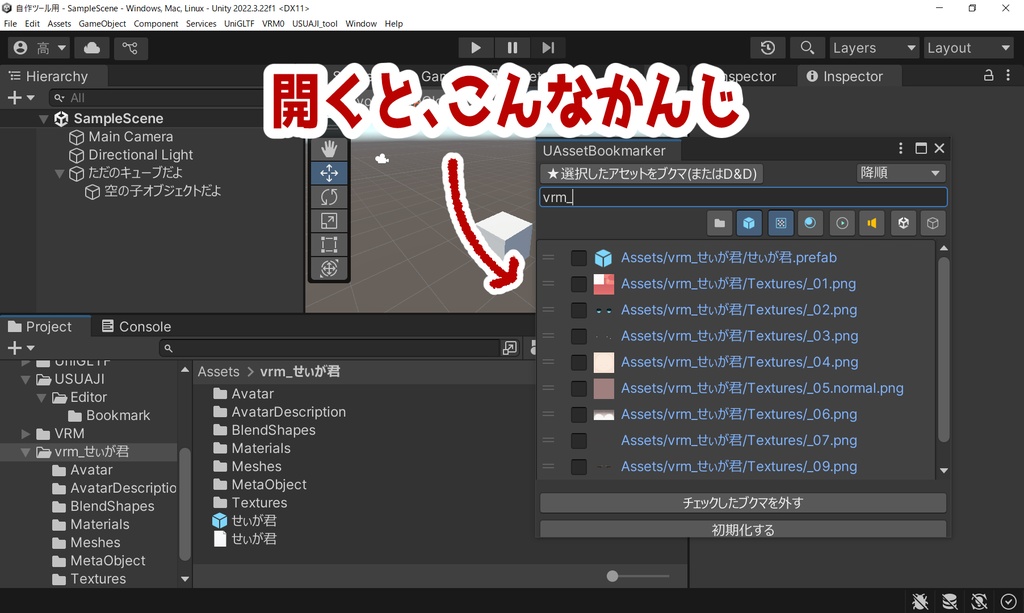Check the bookmark for _05.normal.png
Image resolution: width=1024 pixels, height=613 pixels.
tap(578, 388)
